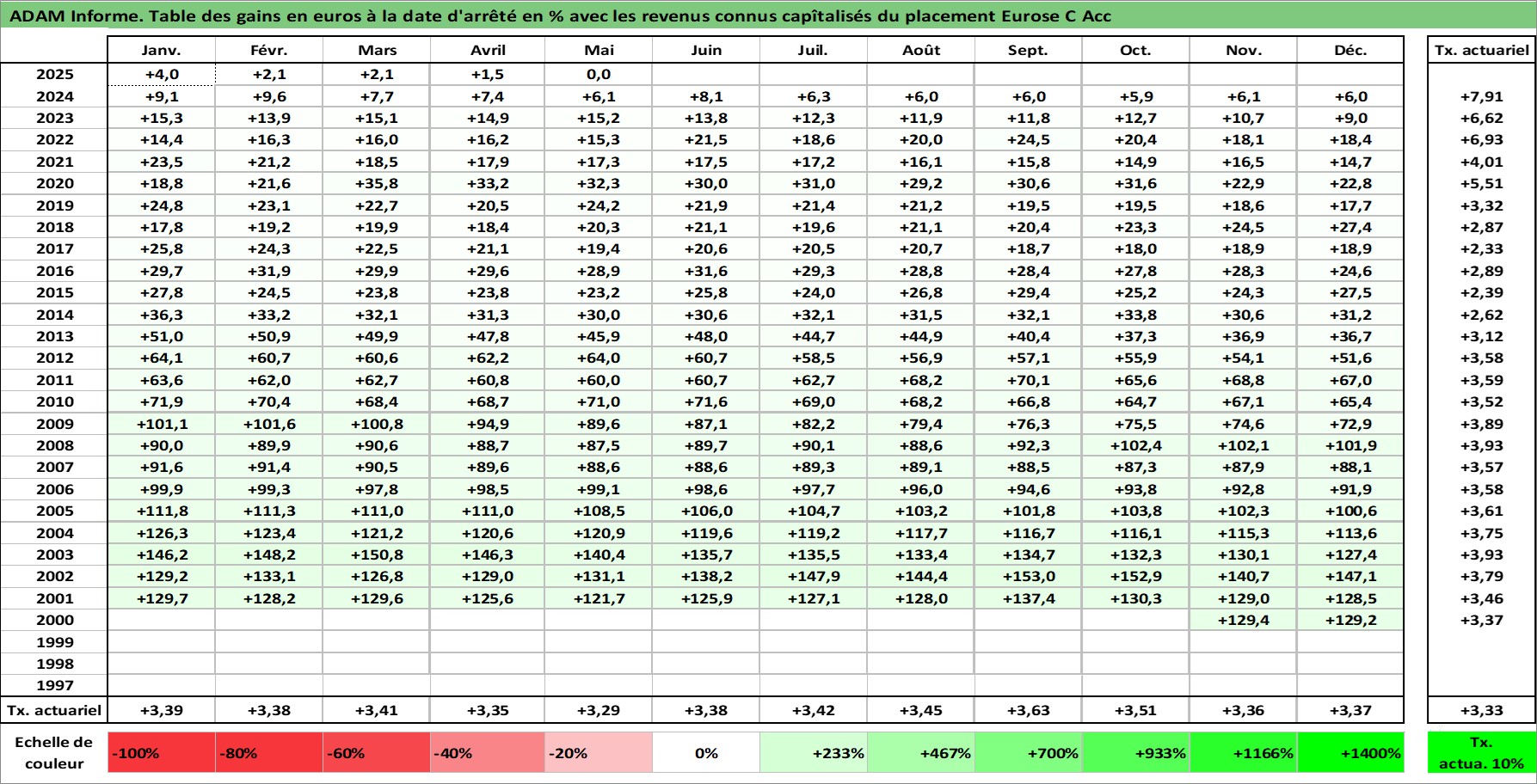Select the 'Août' column header

tap(921, 50)
